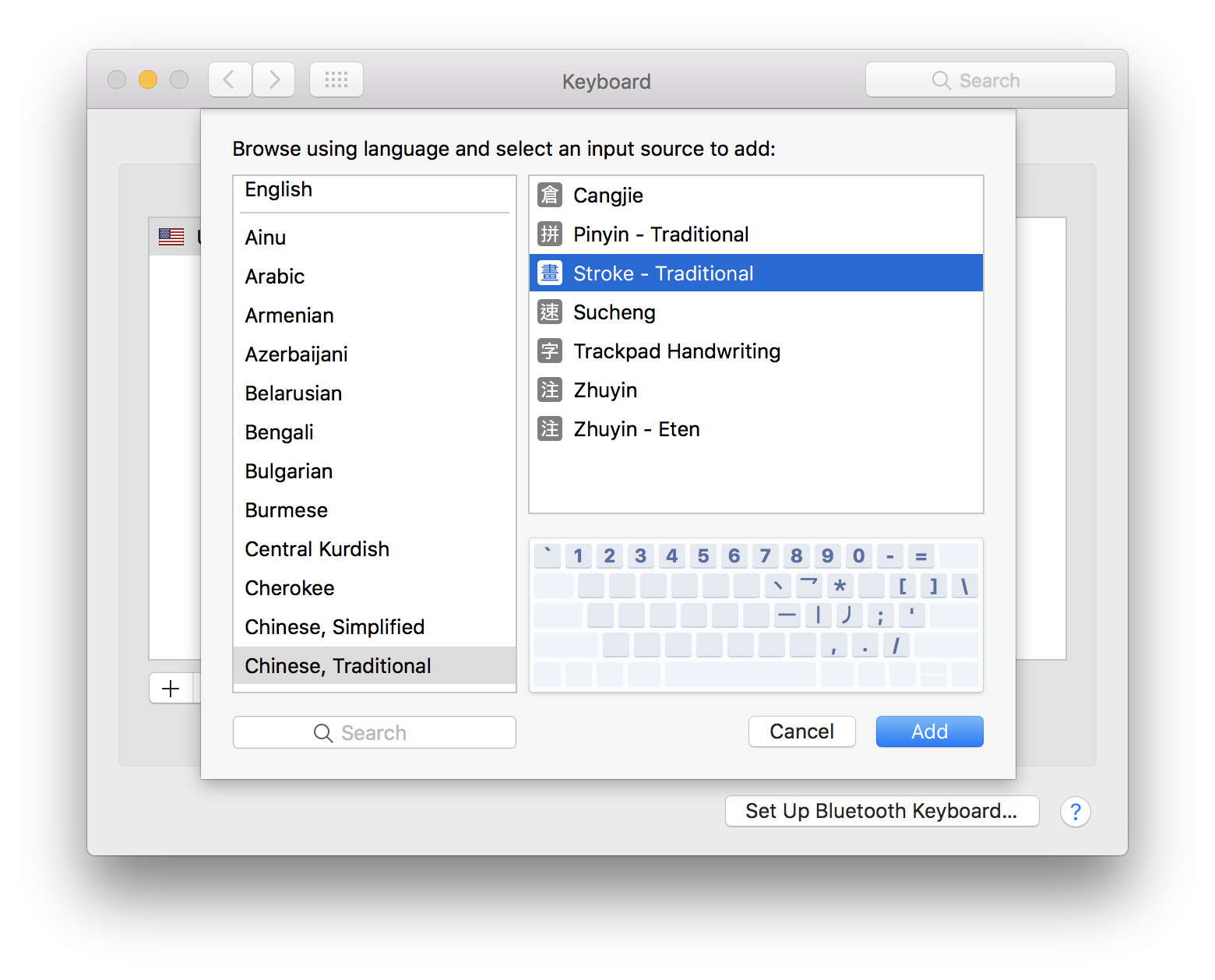Open Set Up Bluetooth Keyboard
Screen dimensions: 1215x980
(882, 811)
